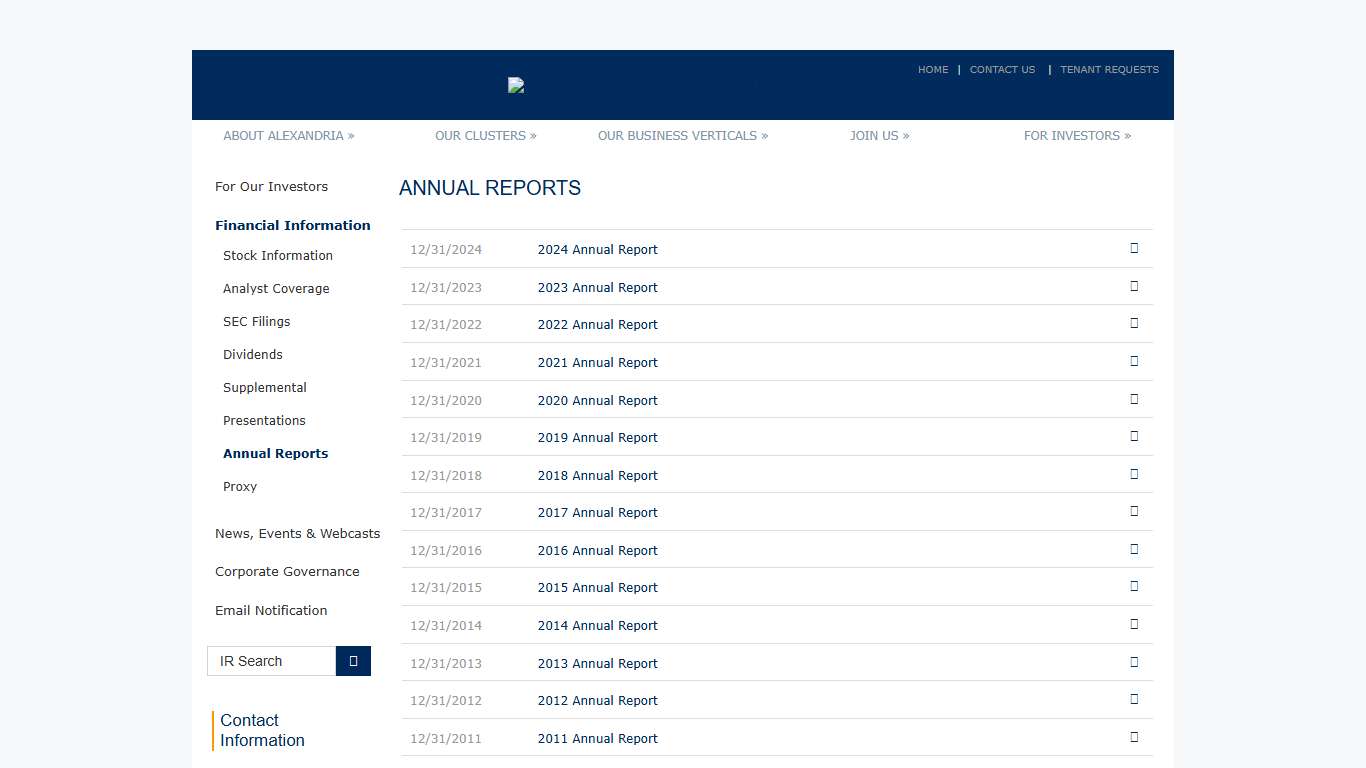The image size is (1366, 768).
Task: Open the 2011 Annual Report document icon
Action: click(1134, 737)
